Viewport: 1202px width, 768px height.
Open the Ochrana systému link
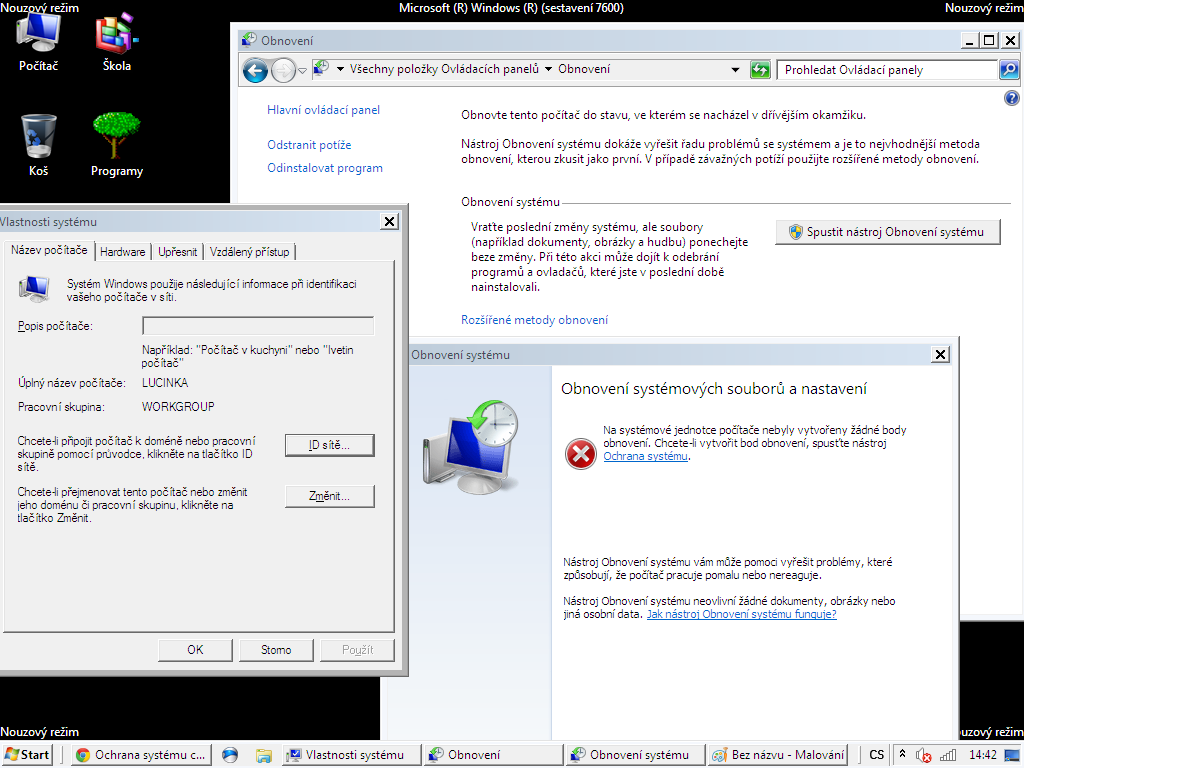(x=646, y=456)
